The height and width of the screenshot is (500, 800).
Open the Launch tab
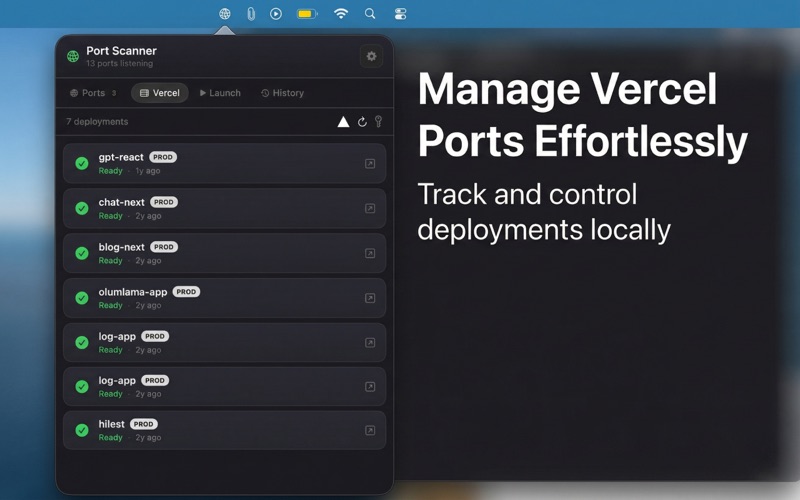click(220, 93)
